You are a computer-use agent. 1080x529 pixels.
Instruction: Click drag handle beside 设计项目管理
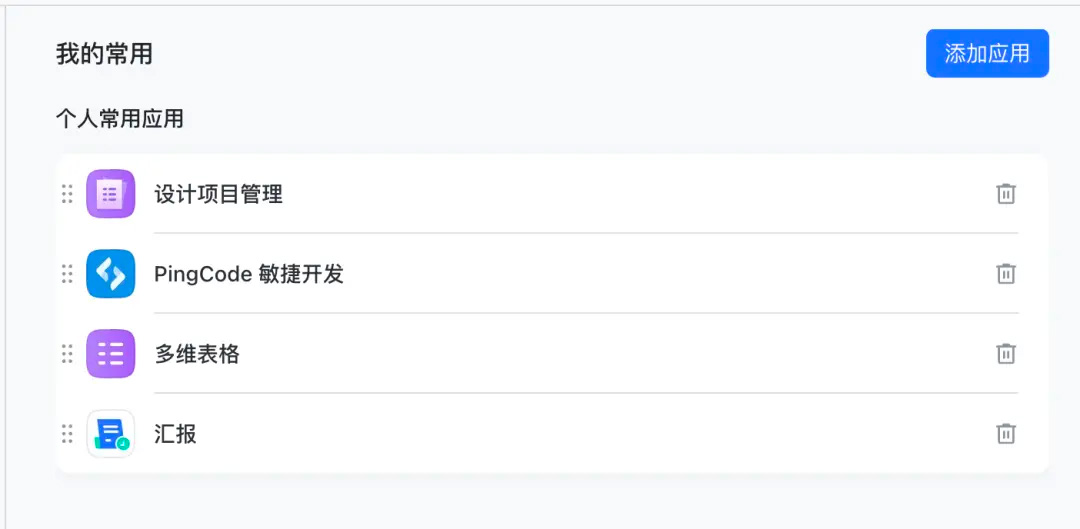coord(67,194)
